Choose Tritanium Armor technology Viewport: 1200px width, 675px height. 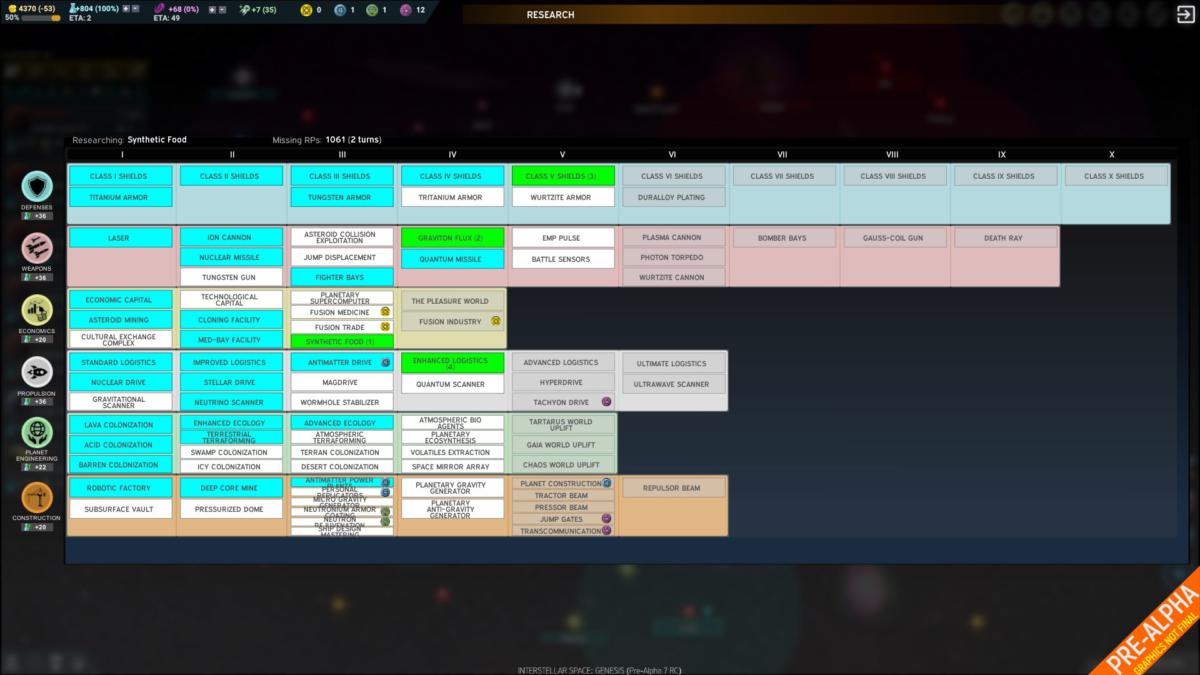[x=453, y=197]
